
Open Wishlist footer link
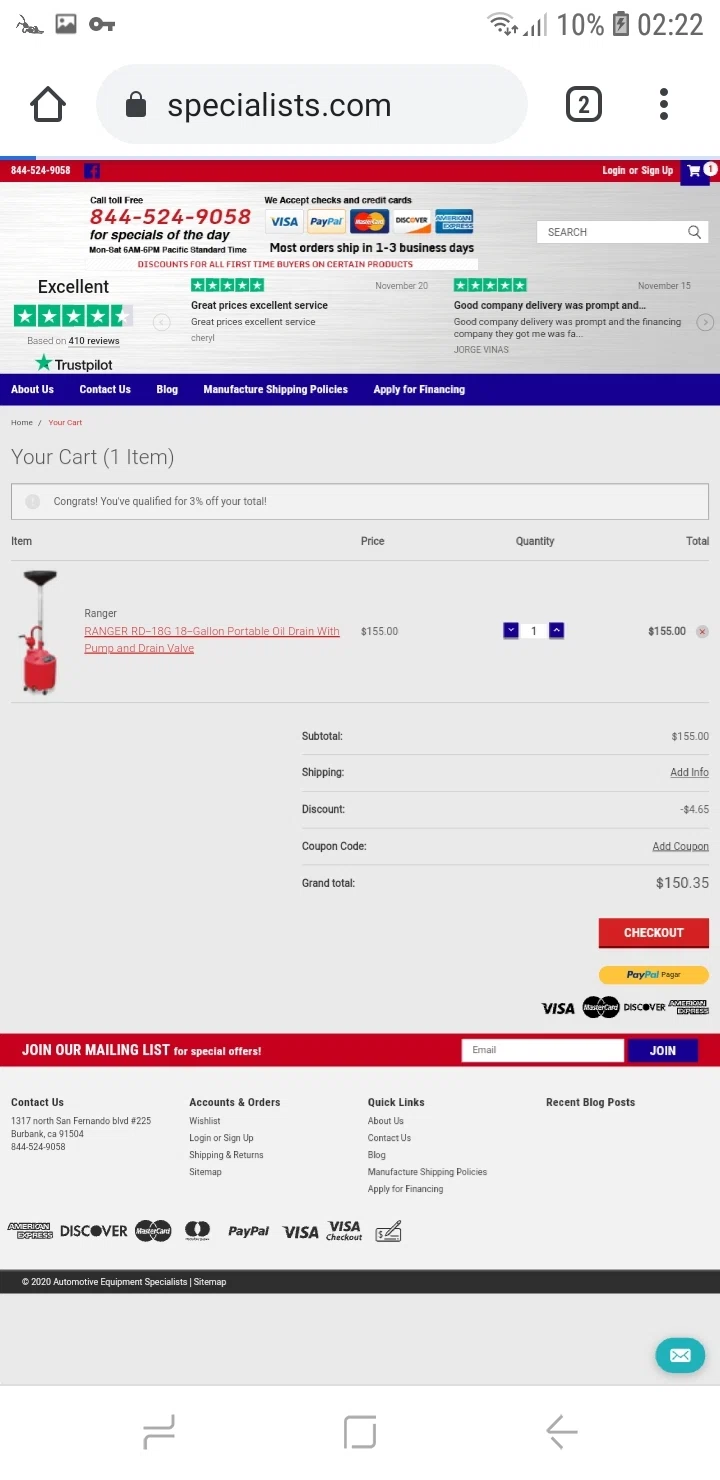coord(205,1121)
